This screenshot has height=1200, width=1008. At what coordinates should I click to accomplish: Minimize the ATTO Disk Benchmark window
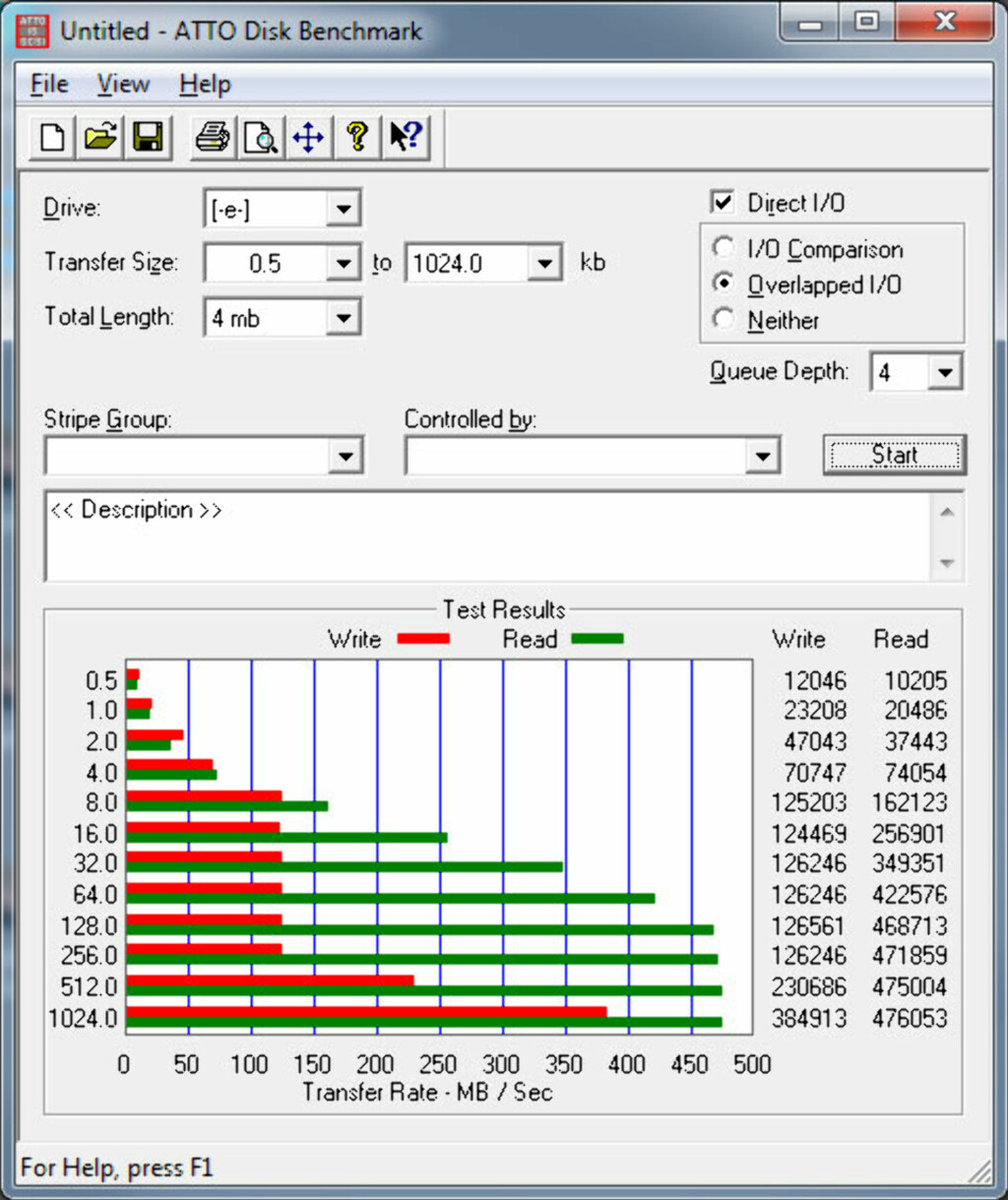[x=810, y=24]
